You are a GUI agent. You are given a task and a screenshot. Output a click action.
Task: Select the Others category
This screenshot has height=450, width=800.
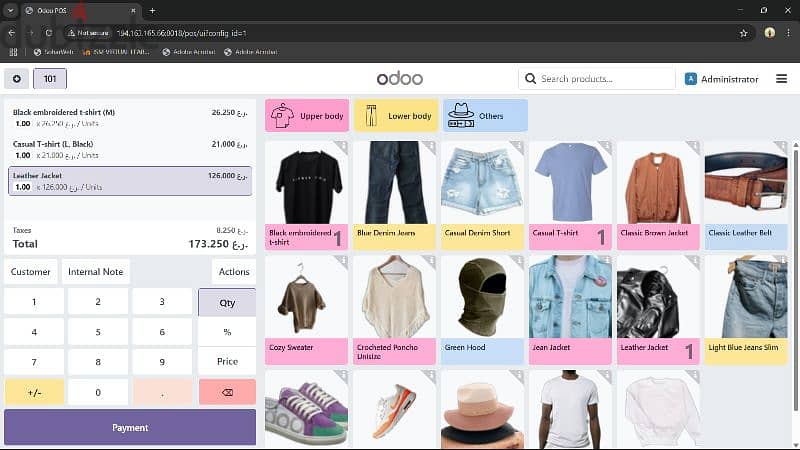click(485, 116)
